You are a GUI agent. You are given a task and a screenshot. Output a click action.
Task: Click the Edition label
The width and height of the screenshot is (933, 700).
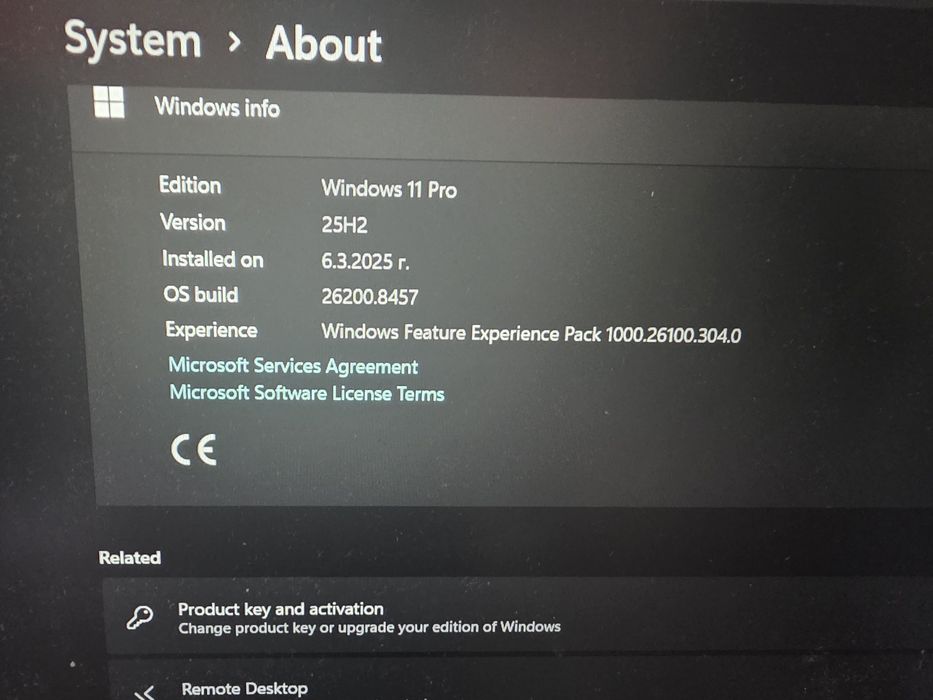tap(190, 185)
